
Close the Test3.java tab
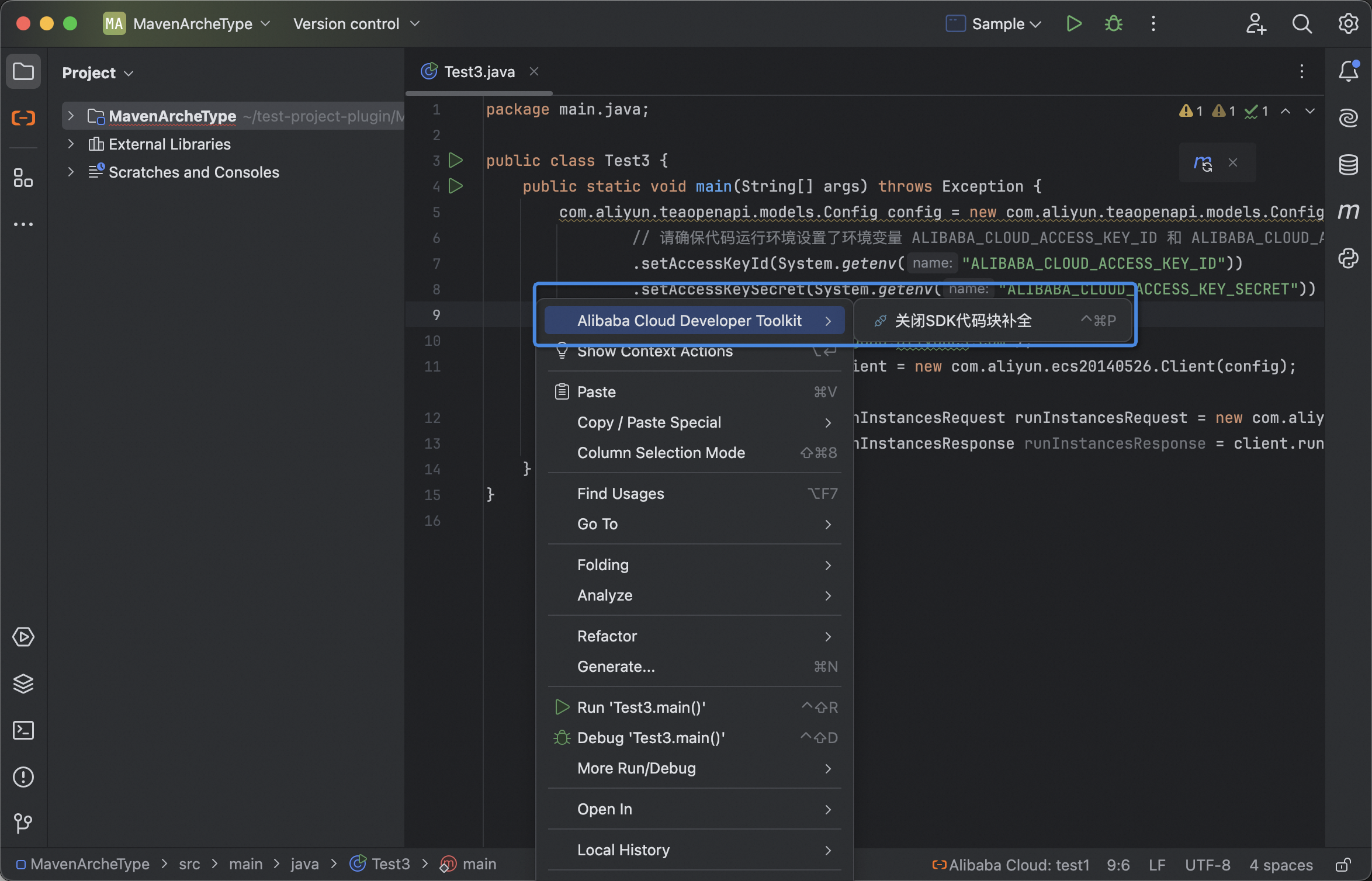[x=534, y=71]
